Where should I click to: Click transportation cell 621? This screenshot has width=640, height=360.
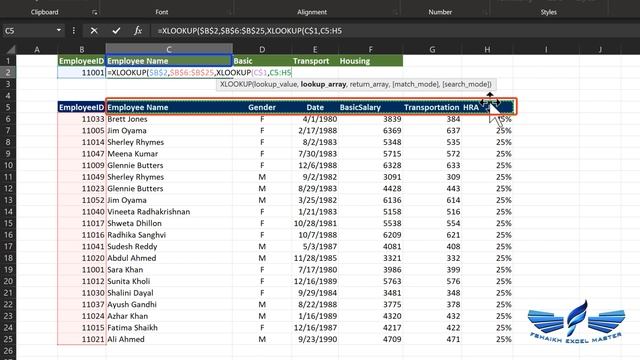432,235
